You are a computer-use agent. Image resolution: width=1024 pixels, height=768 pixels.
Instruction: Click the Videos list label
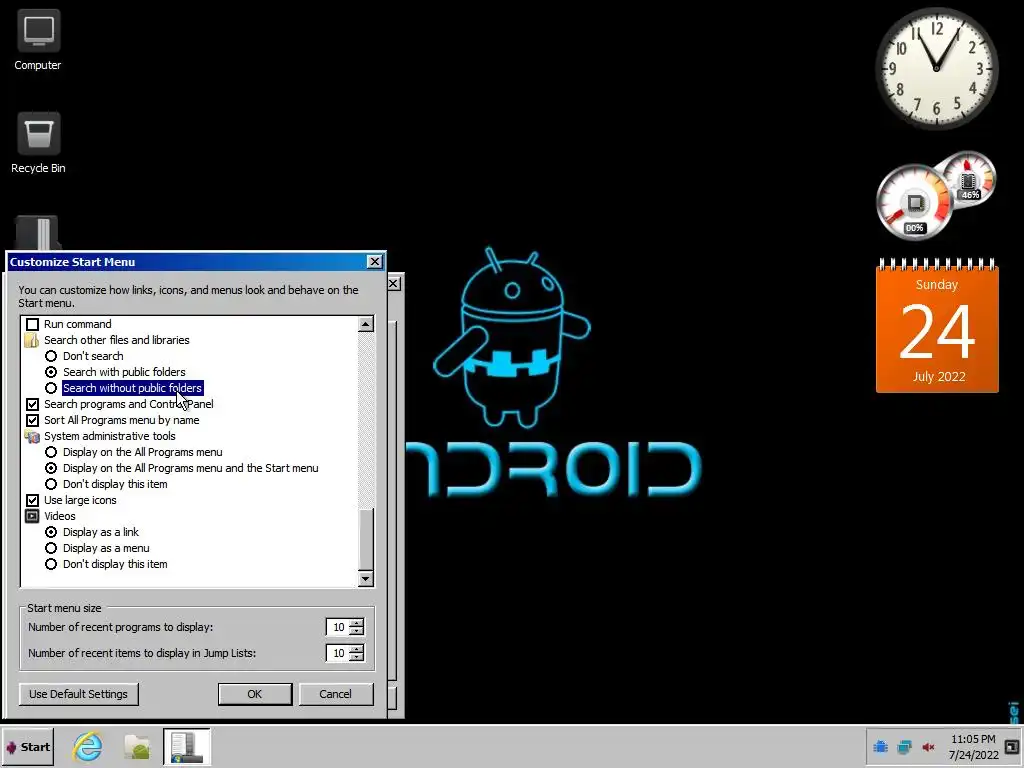(x=59, y=517)
